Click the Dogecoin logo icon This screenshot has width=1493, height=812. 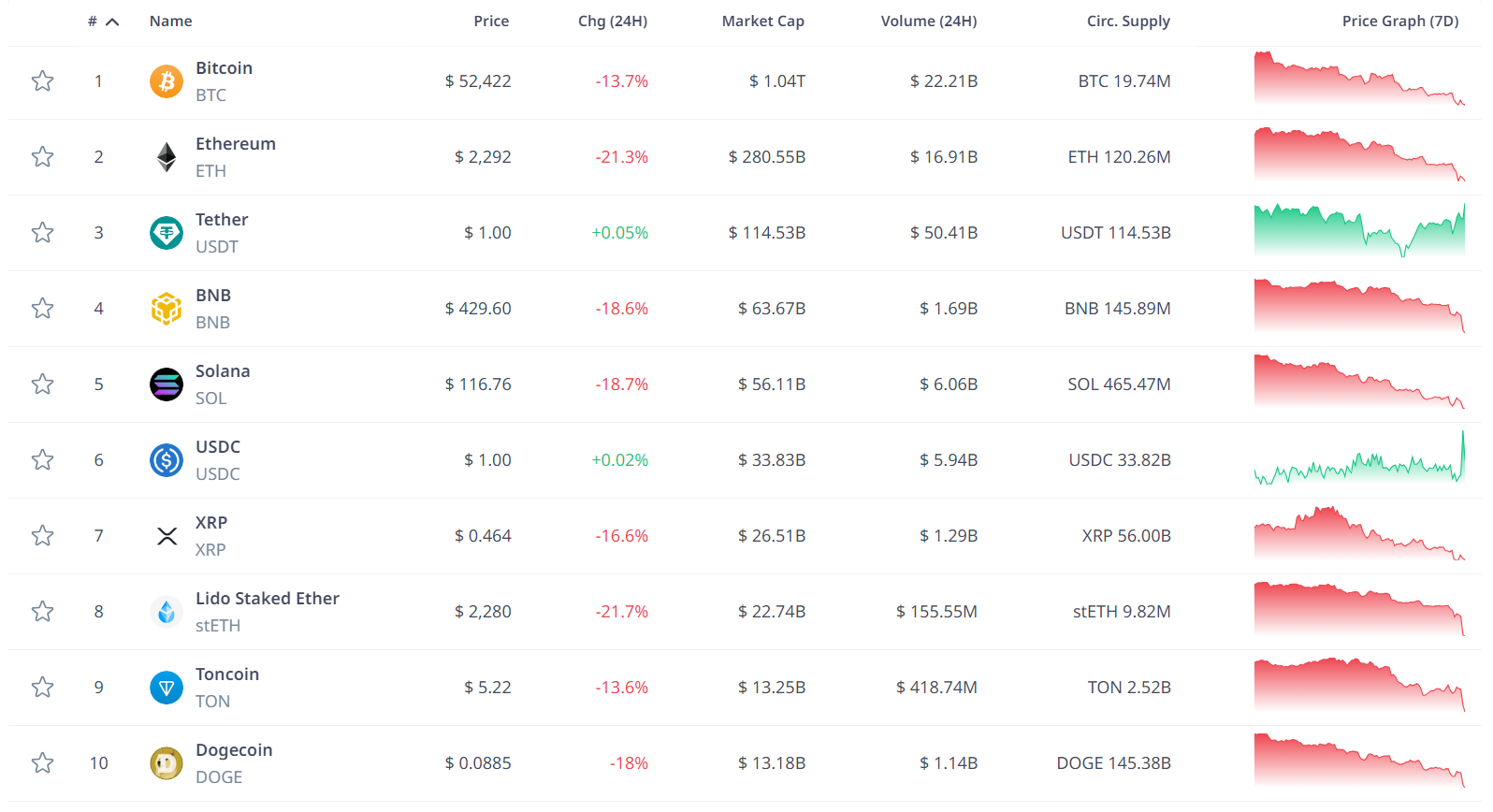coord(166,762)
